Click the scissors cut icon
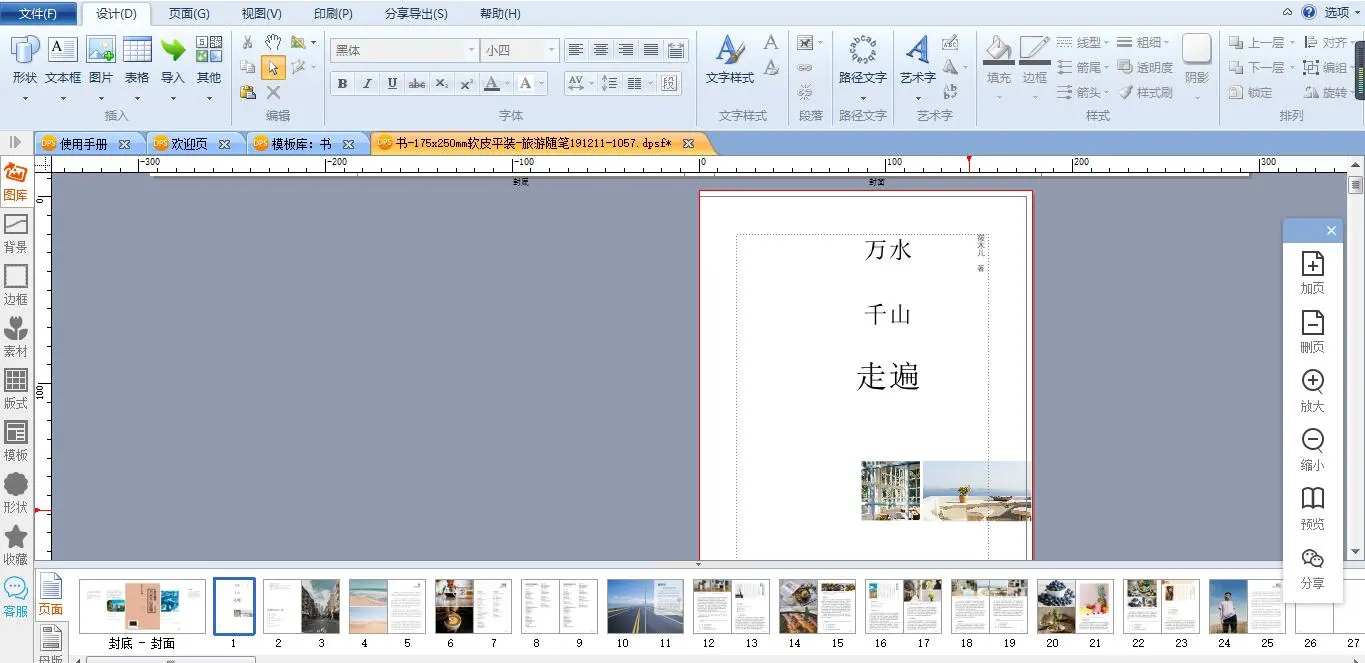Screen dimensions: 1365x663 pos(248,43)
